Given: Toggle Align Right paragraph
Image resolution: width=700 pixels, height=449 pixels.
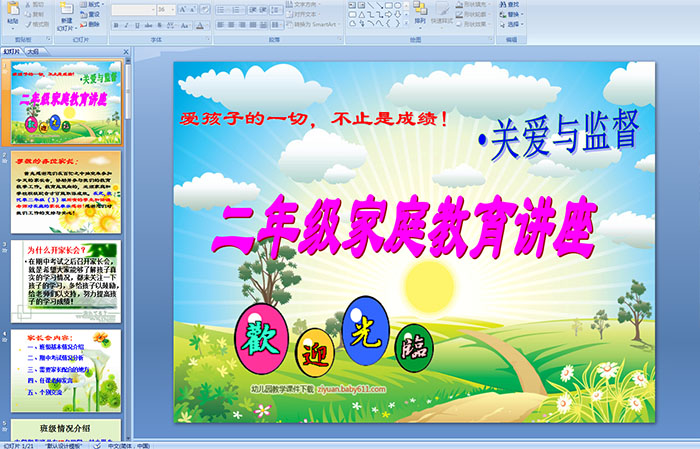Looking at the screenshot, I should [242, 25].
